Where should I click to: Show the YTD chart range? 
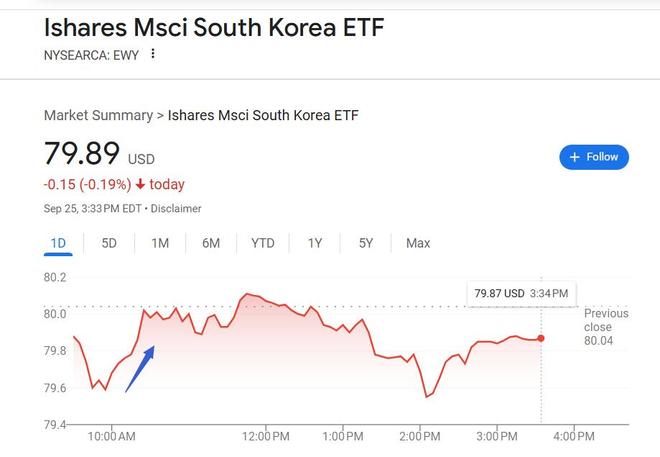(x=263, y=243)
